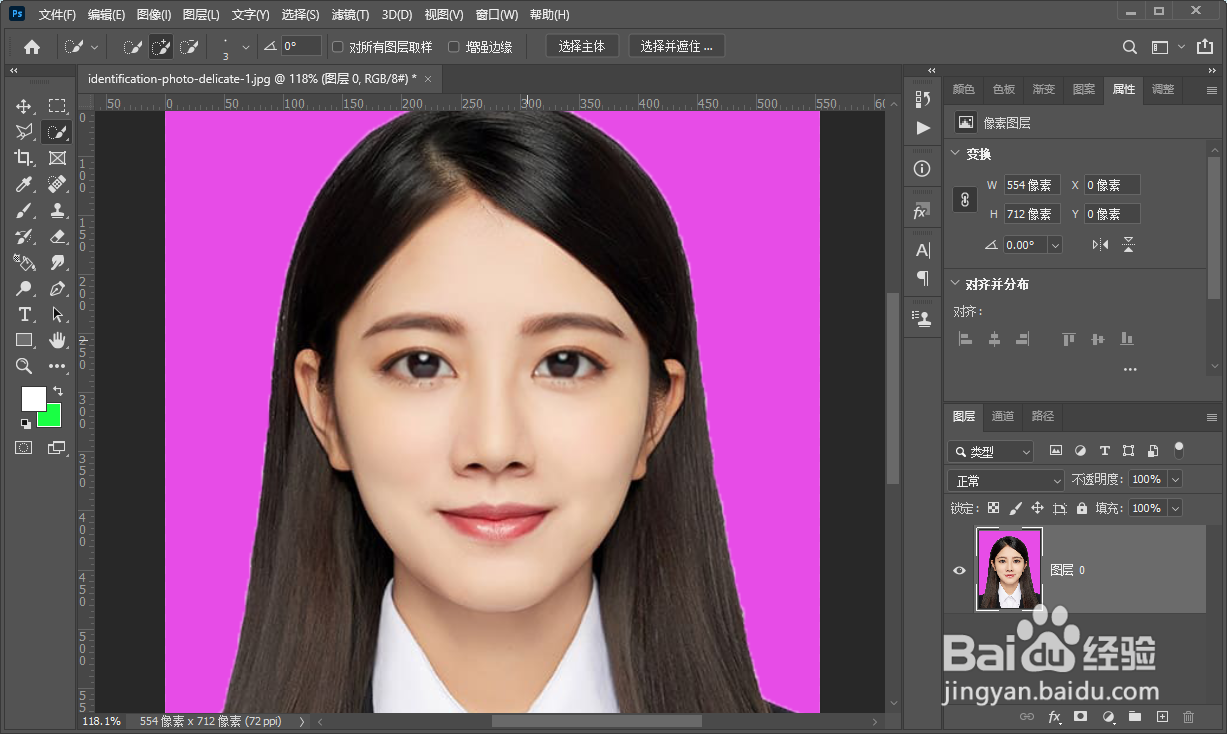This screenshot has height=734, width=1227.
Task: Click the link width and height icon
Action: point(965,199)
